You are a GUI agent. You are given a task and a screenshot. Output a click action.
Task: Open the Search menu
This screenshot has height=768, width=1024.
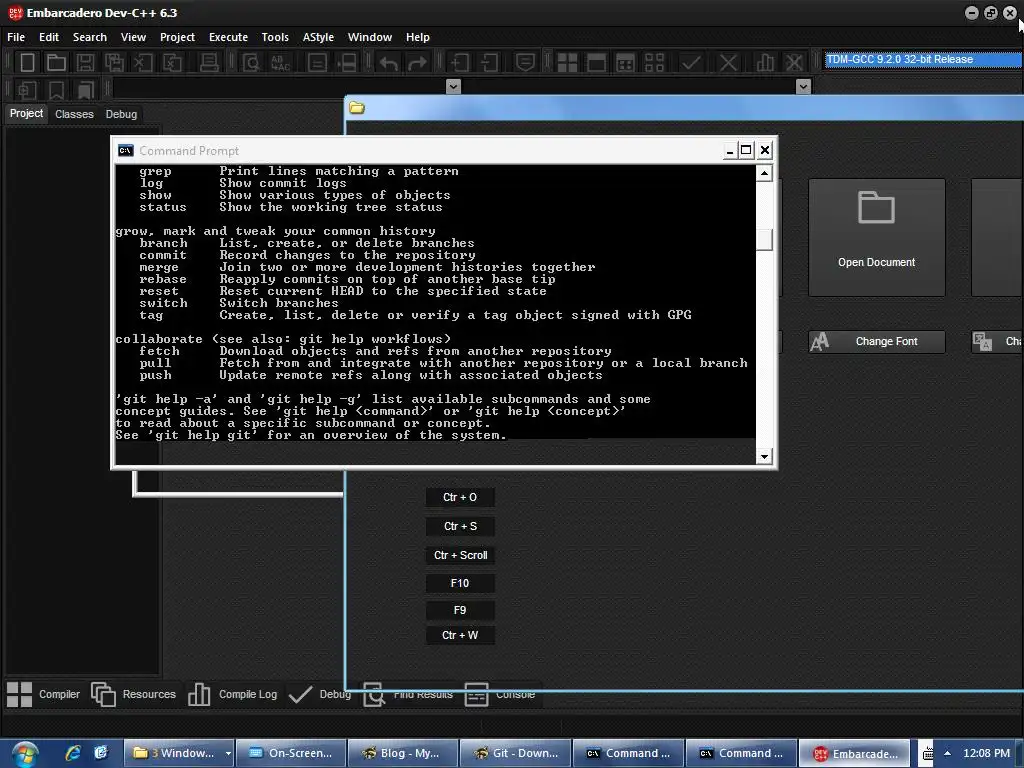[x=89, y=37]
